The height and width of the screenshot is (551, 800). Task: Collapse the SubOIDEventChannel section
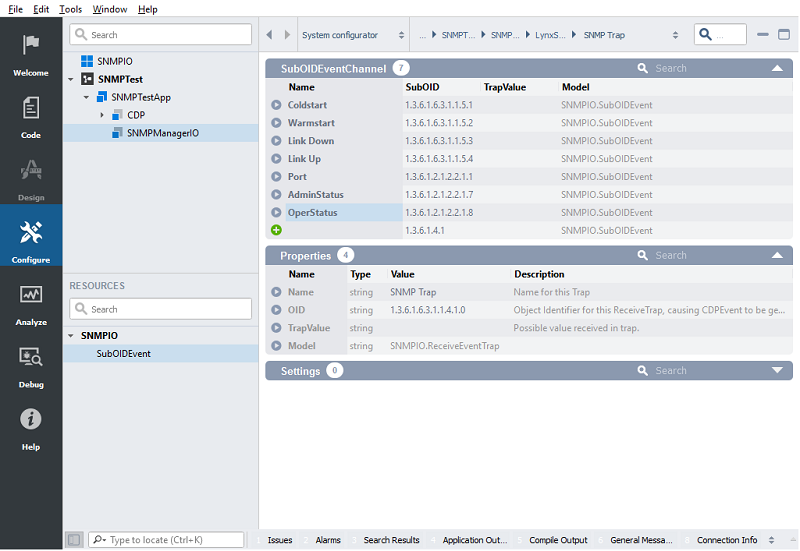click(777, 68)
